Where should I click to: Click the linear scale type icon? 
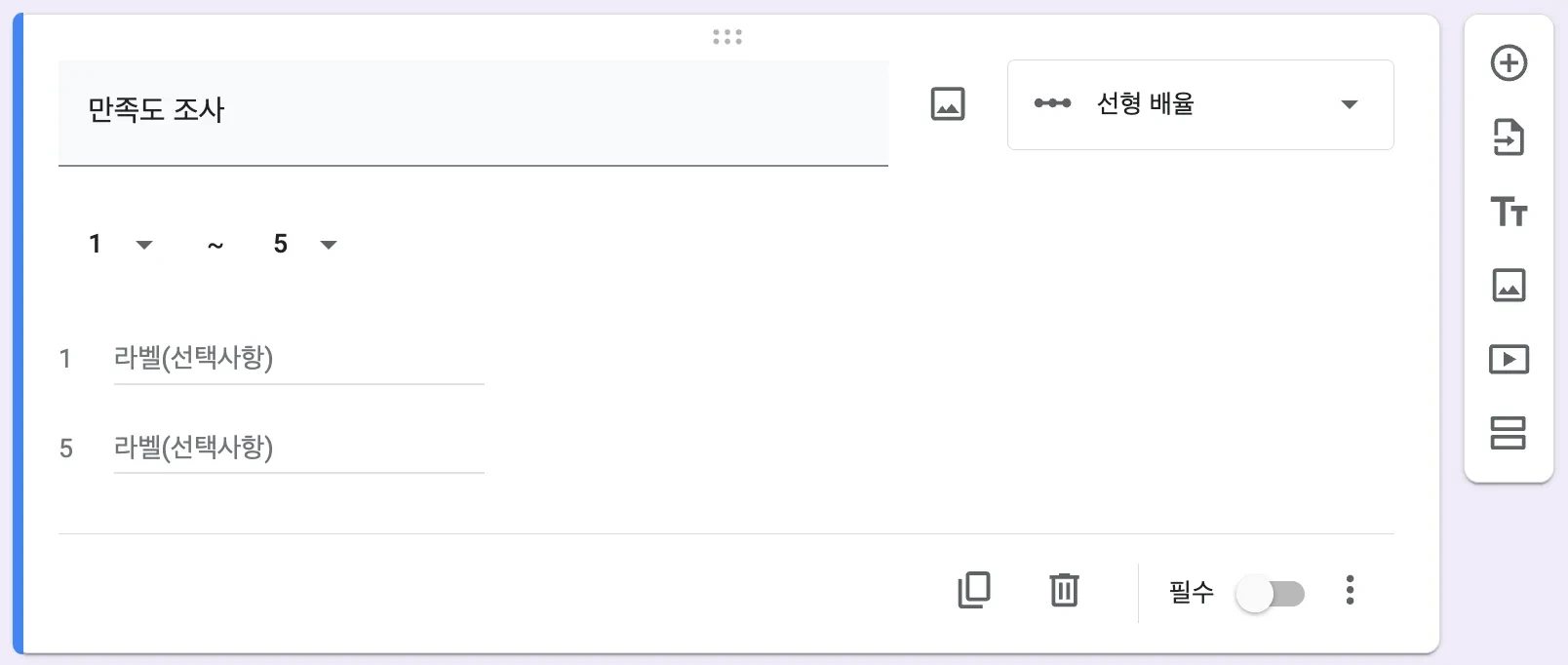(1052, 103)
